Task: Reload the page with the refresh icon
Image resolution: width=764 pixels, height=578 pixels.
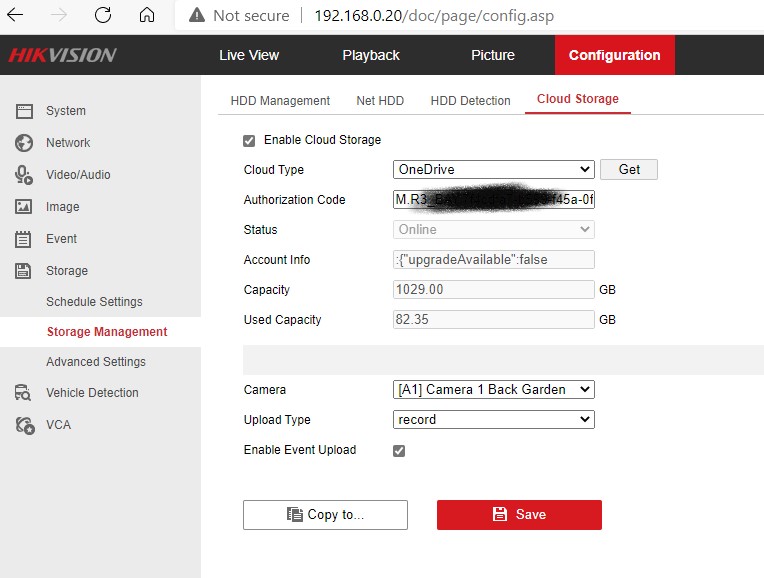Action: (103, 15)
